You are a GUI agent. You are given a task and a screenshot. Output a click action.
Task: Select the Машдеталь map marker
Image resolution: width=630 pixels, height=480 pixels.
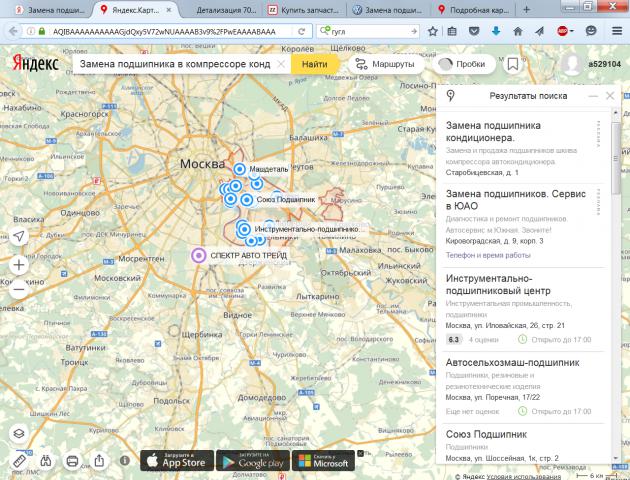(239, 169)
